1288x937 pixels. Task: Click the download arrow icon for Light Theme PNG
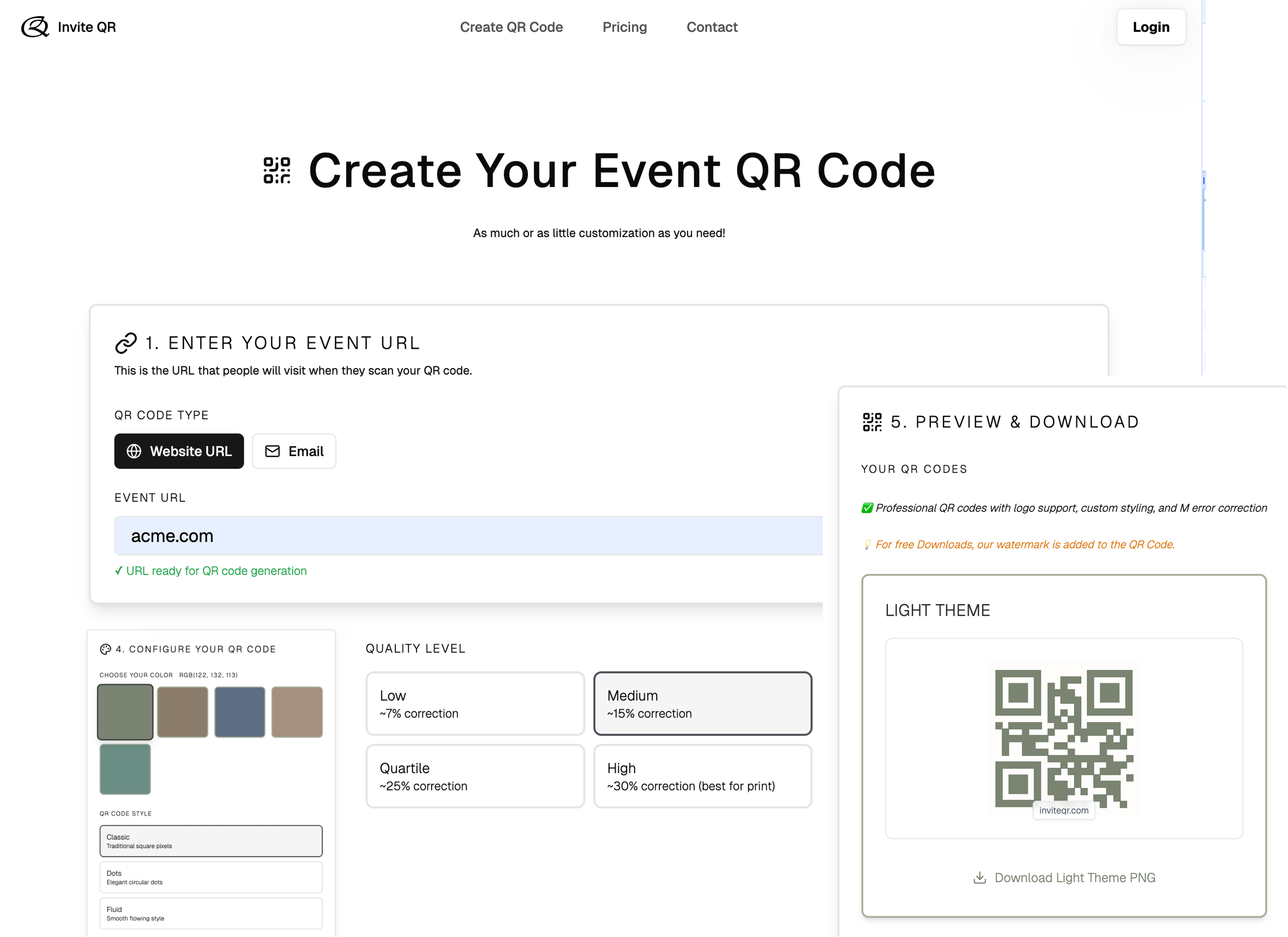tap(980, 879)
